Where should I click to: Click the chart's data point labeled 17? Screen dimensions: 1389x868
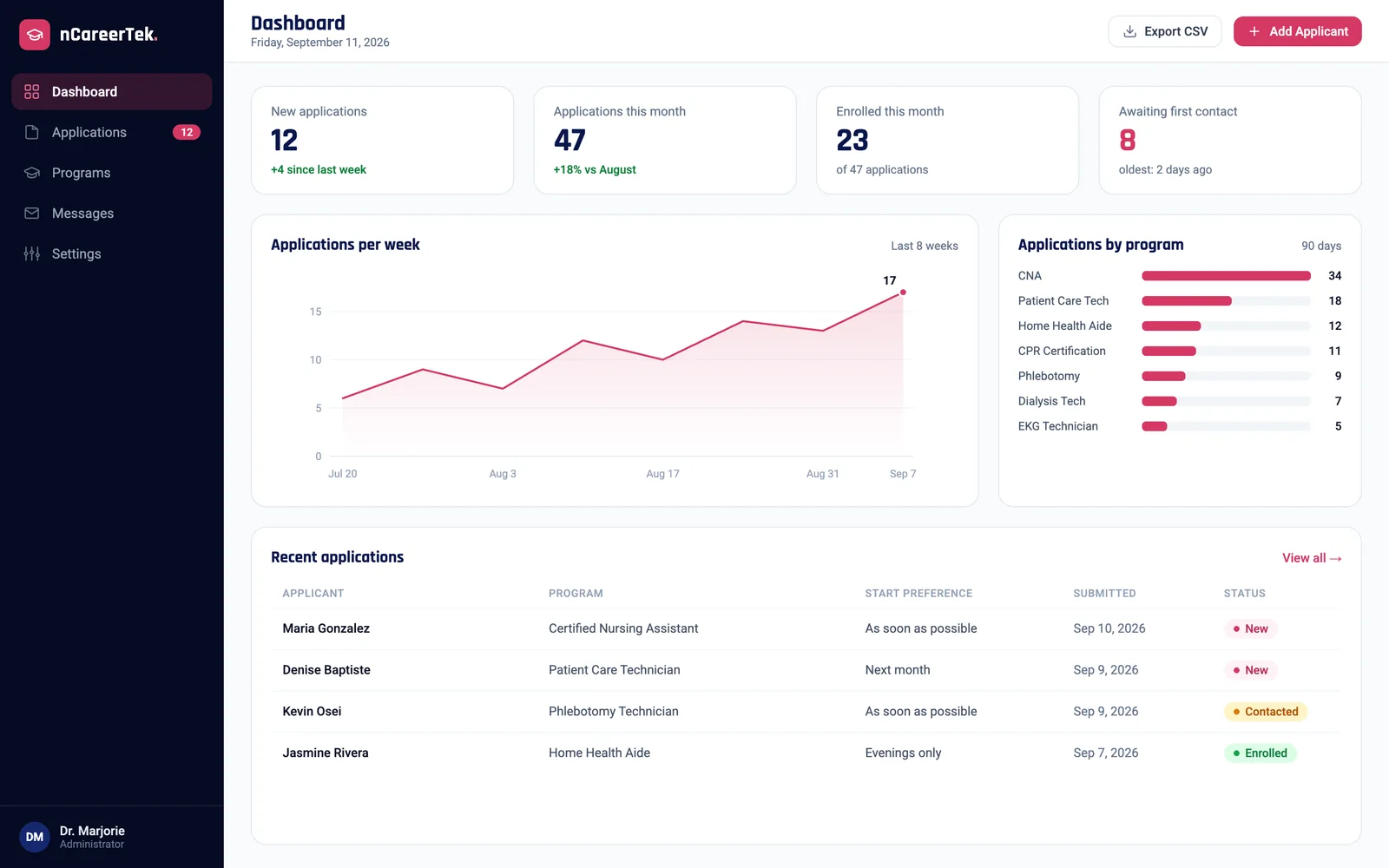(903, 293)
